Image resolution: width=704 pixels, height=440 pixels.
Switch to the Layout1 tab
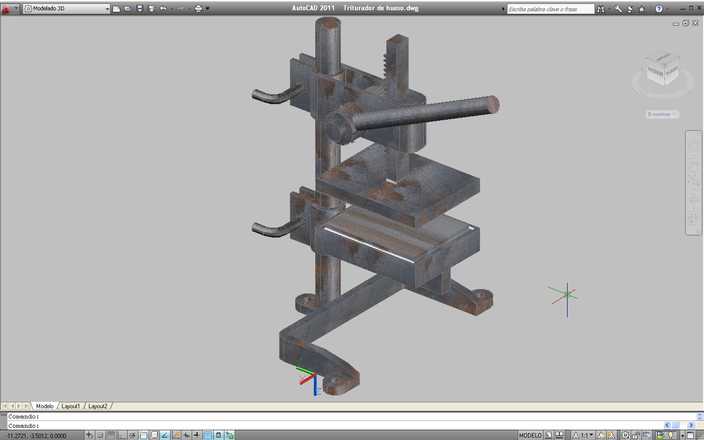pyautogui.click(x=71, y=406)
